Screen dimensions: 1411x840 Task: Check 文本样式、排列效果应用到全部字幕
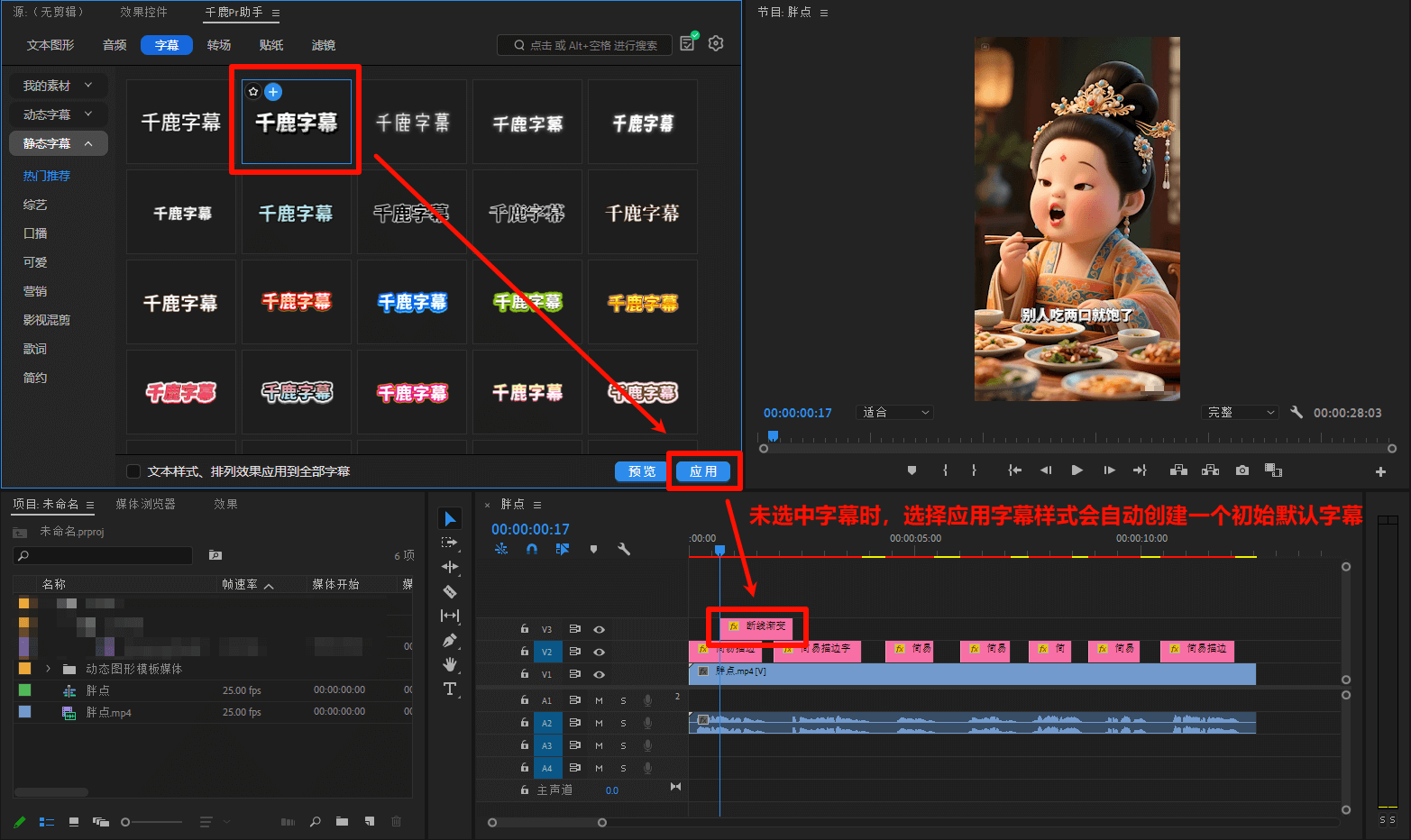(133, 470)
